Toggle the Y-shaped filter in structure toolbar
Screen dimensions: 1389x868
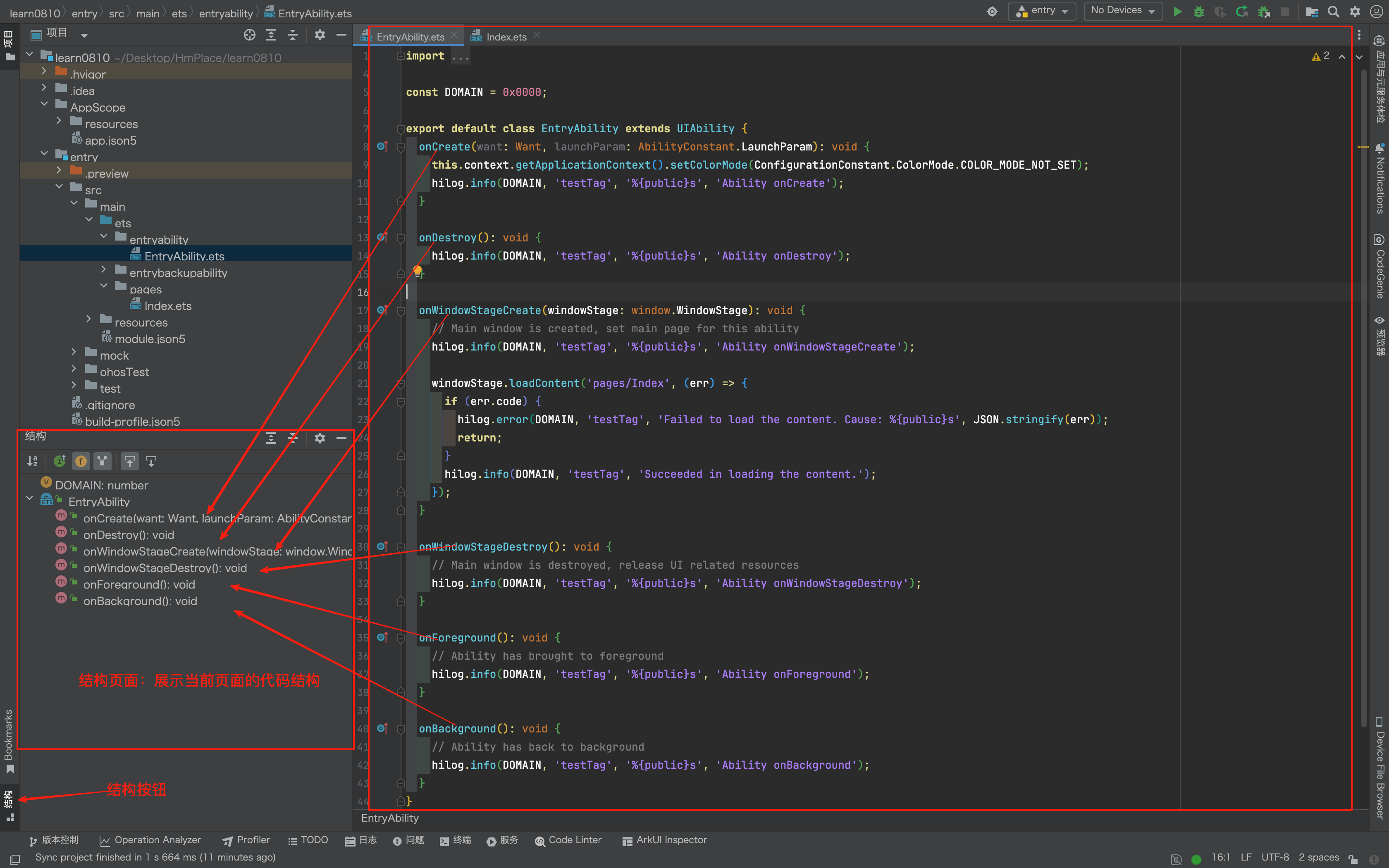click(x=102, y=461)
